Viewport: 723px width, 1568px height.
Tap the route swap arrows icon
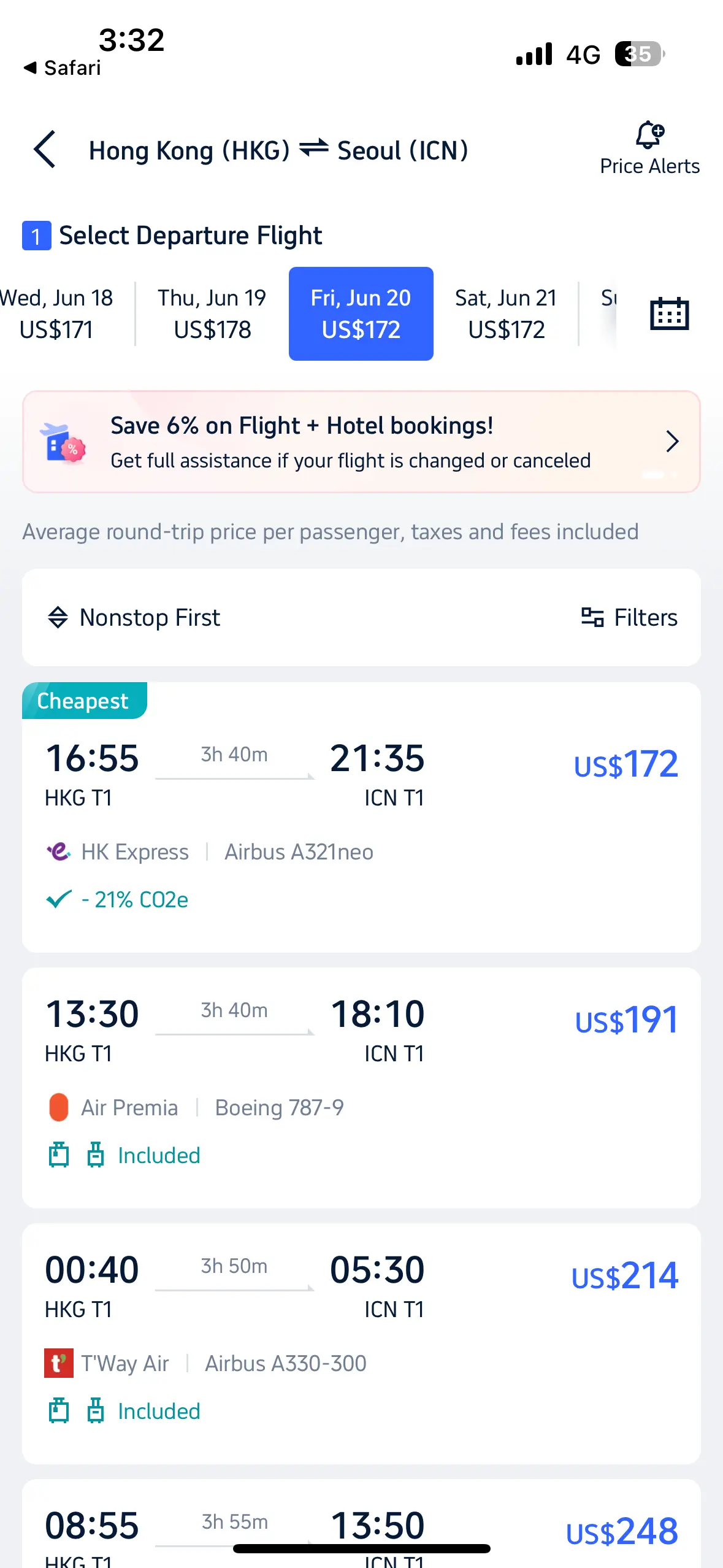tap(314, 148)
